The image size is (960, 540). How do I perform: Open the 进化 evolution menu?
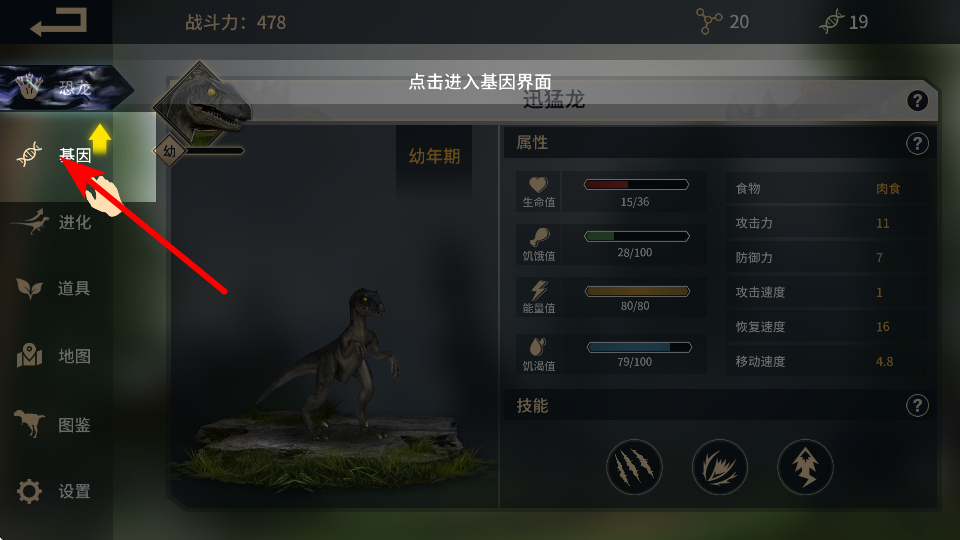[x=56, y=222]
